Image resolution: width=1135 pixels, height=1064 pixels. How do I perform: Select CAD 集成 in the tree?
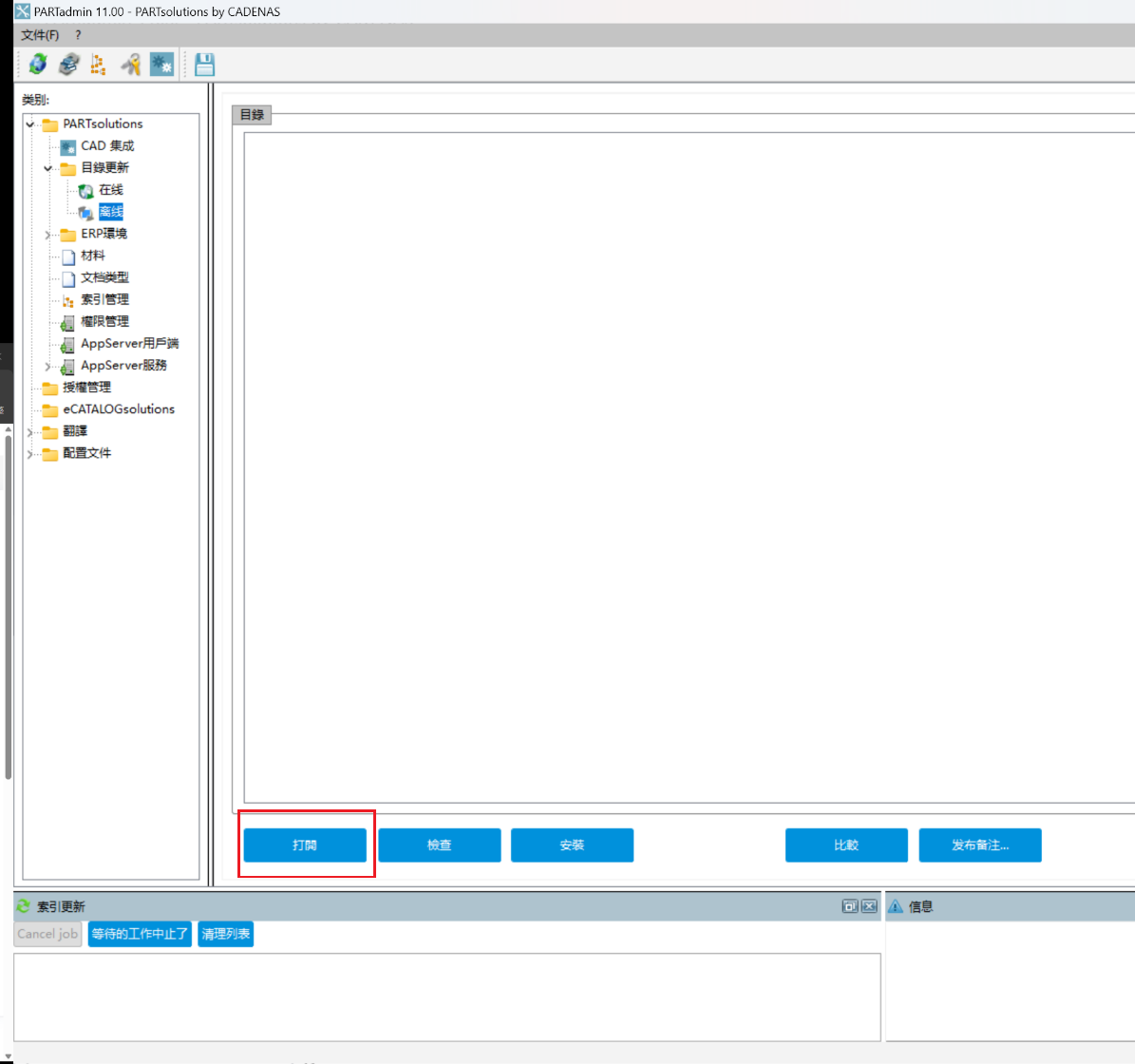click(x=107, y=146)
